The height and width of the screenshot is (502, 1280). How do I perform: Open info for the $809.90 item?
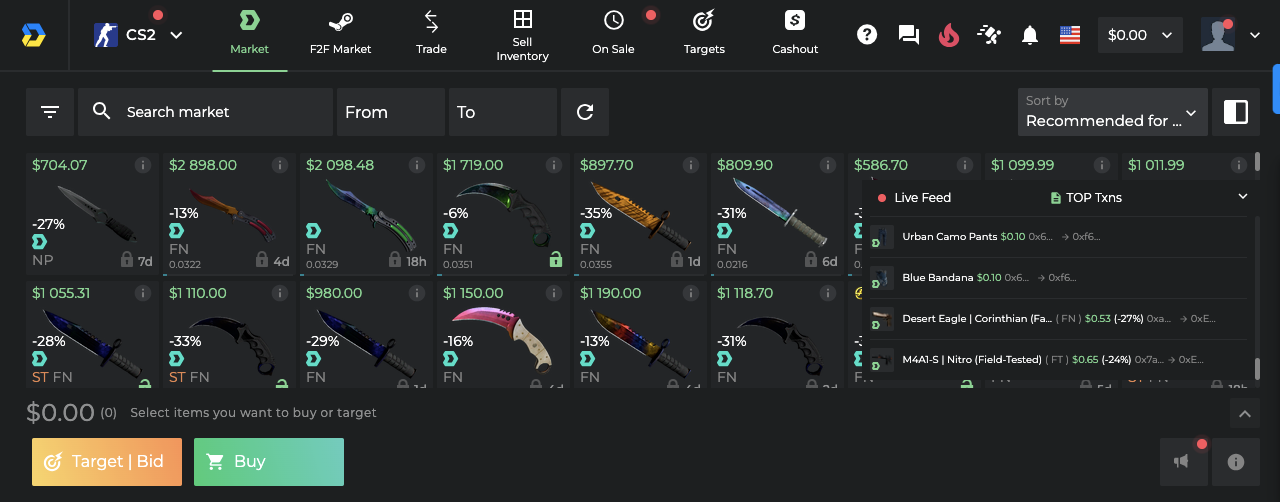coord(827,165)
